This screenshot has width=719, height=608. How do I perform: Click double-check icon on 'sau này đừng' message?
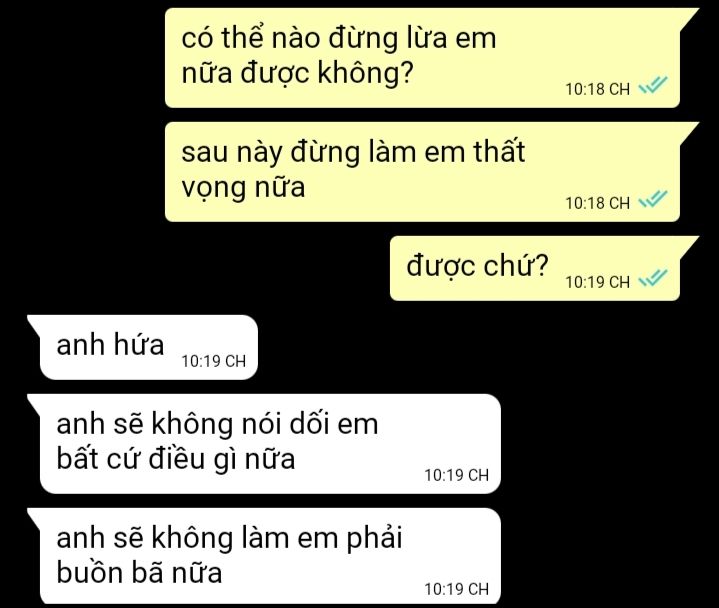(x=653, y=199)
